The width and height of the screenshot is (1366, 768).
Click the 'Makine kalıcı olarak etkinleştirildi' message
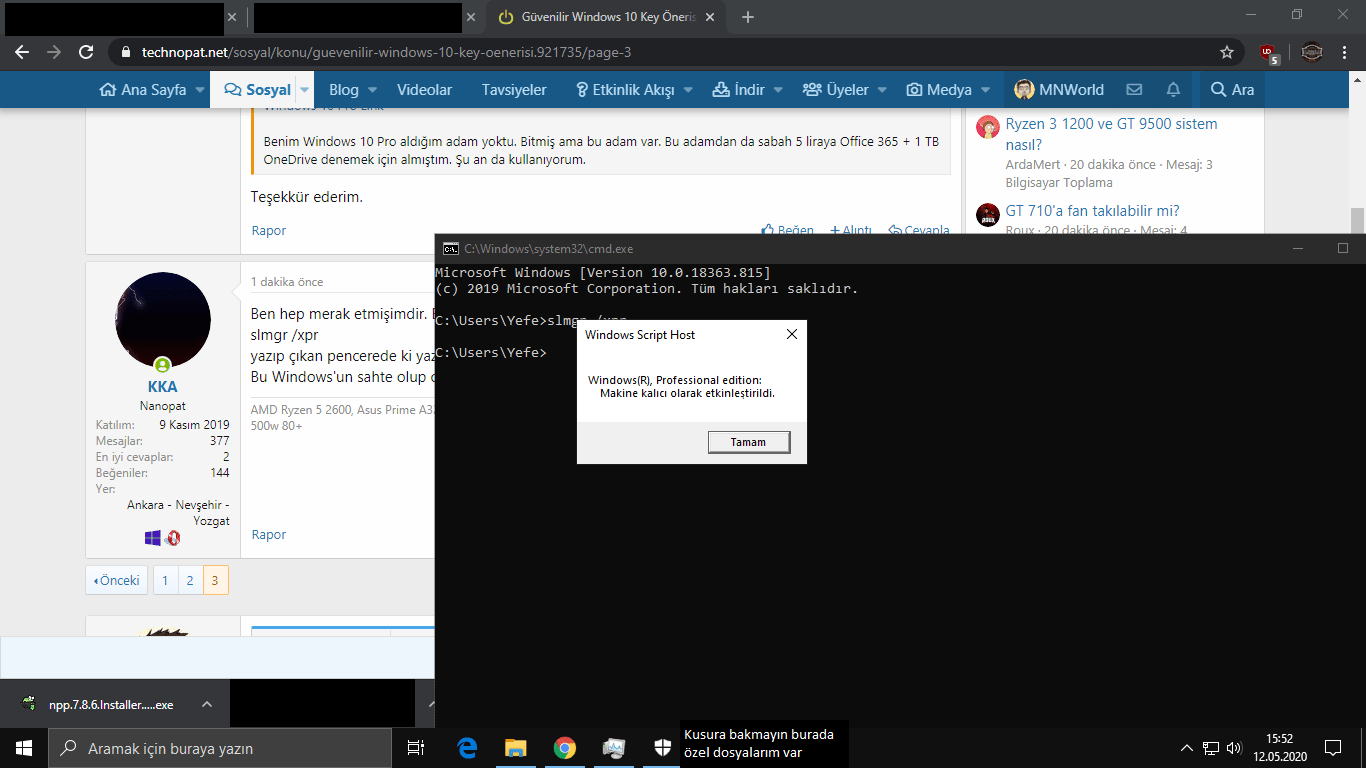click(x=687, y=393)
